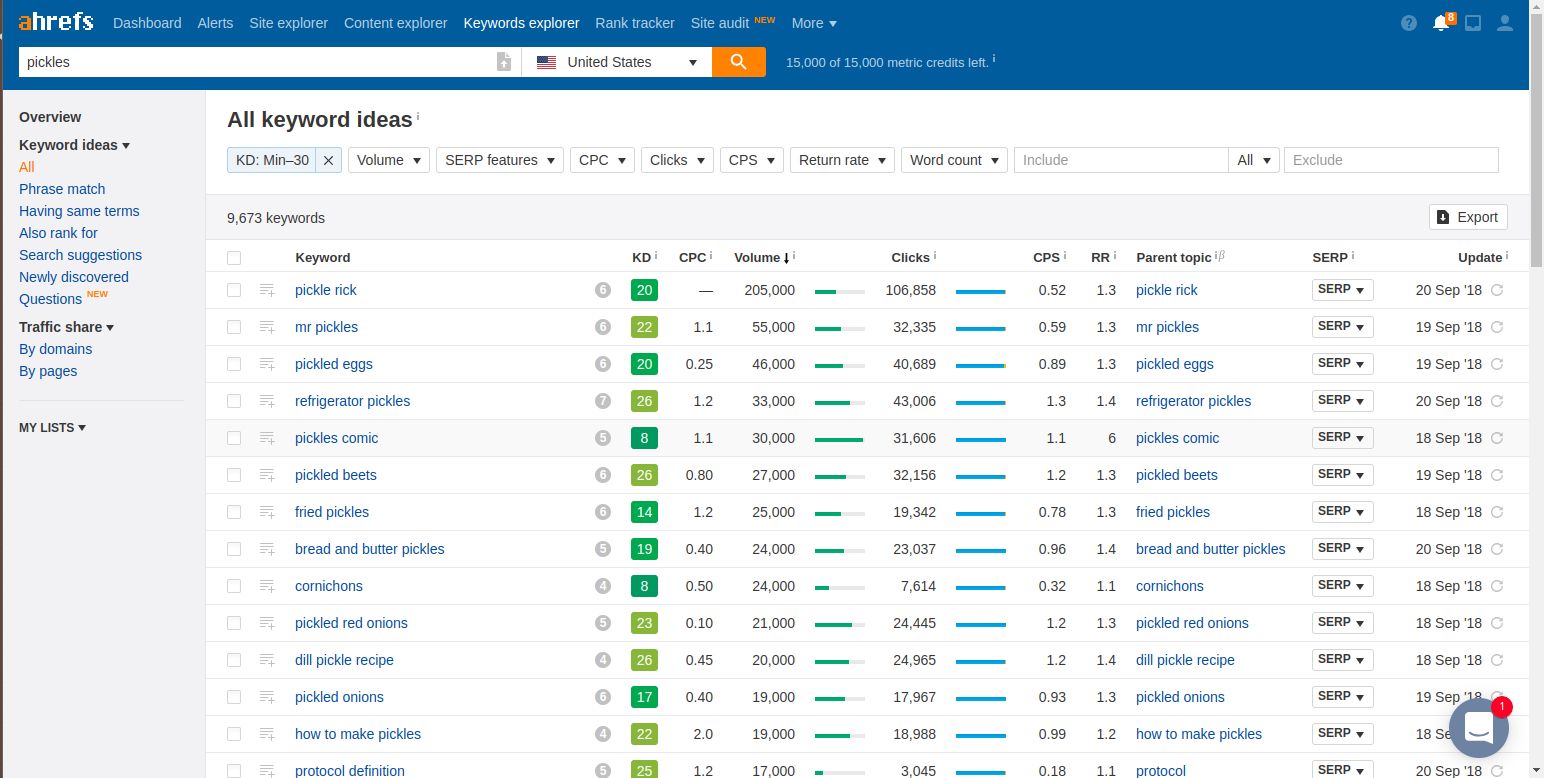Check the 'pickle rick' row checkbox

(x=234, y=290)
